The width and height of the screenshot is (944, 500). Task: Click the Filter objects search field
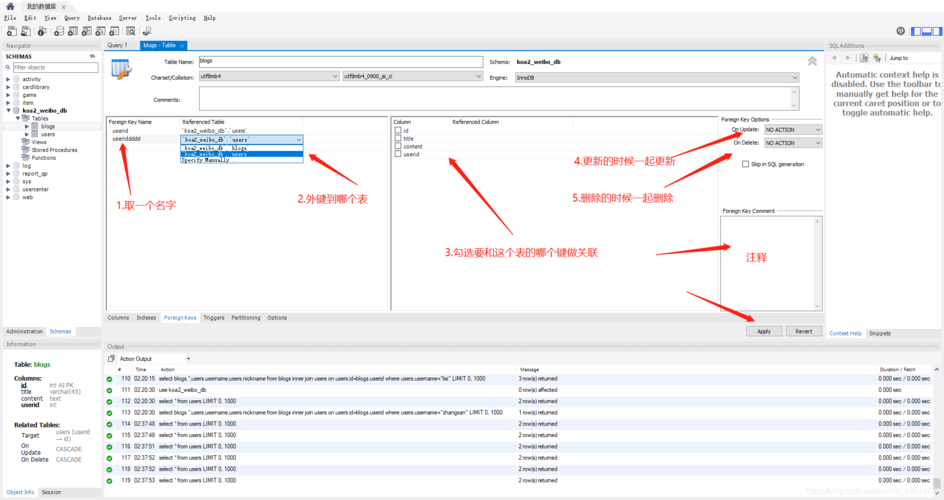pyautogui.click(x=55, y=67)
